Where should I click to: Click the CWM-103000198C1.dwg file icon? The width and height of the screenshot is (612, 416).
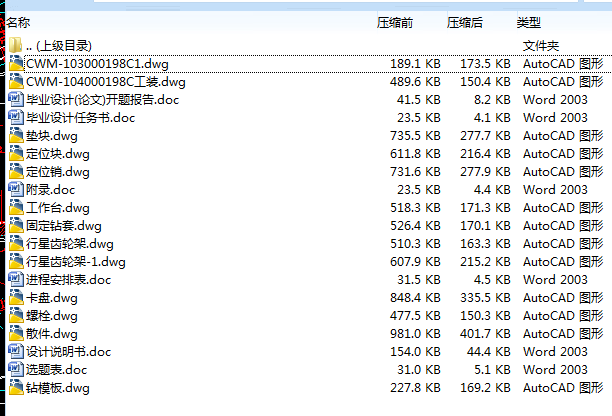[16, 63]
